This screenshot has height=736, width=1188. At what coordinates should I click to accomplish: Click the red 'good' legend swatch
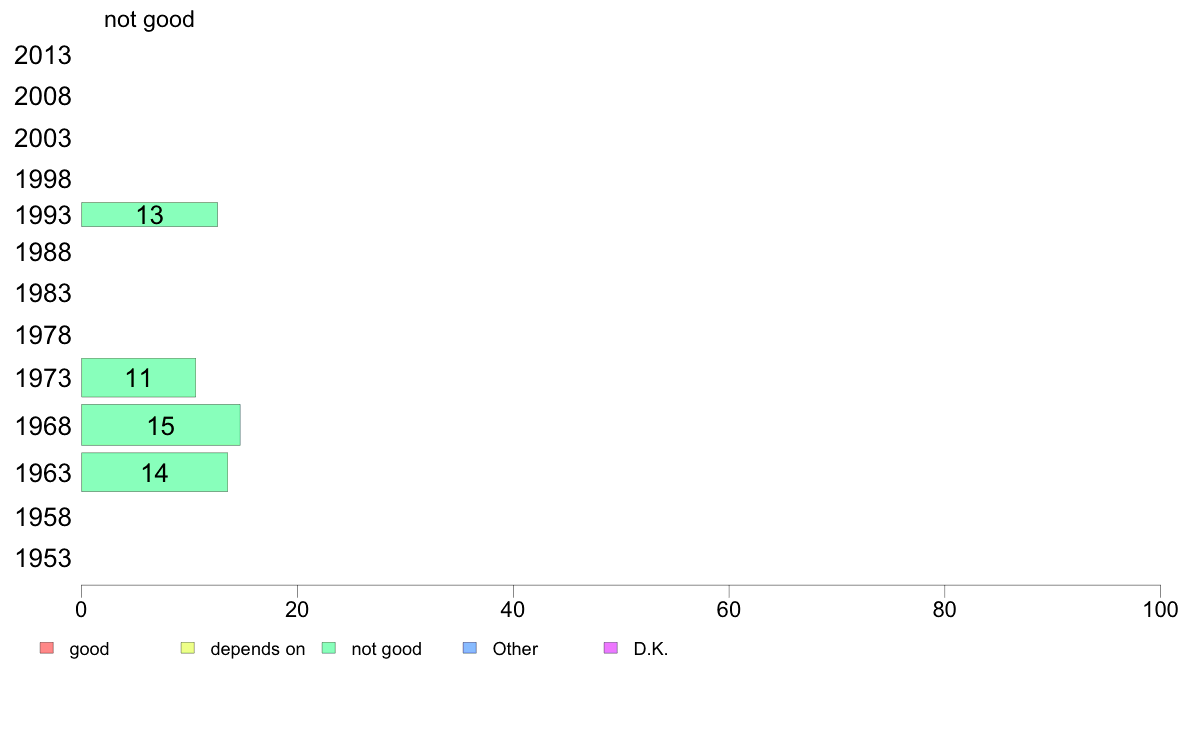tap(47, 648)
